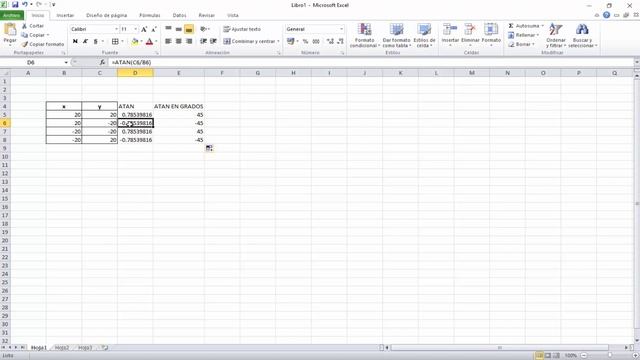640x360 pixels.
Task: Switch to Diseño de página tab
Action: pos(107,15)
